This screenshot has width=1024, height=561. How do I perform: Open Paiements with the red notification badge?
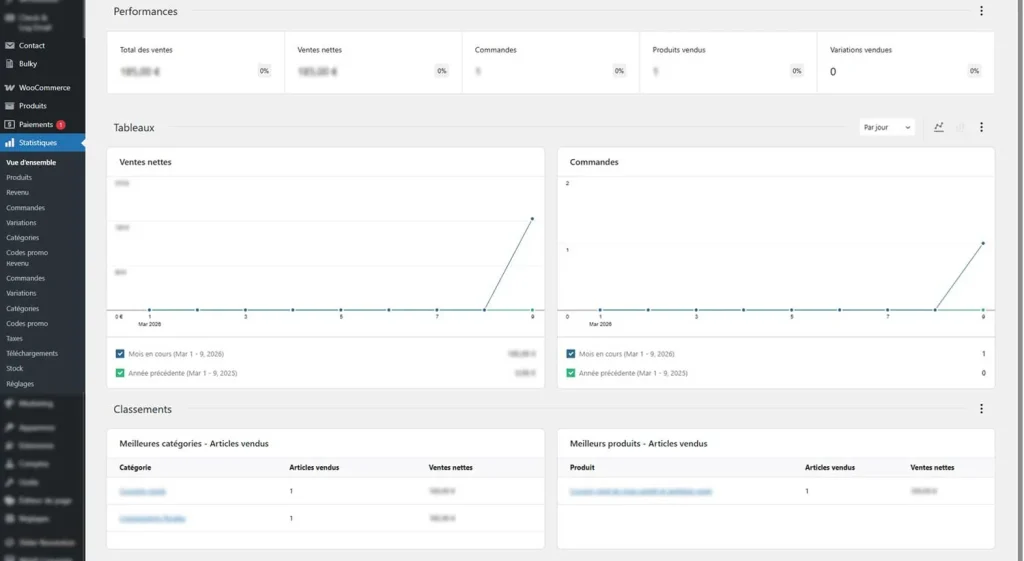[36, 125]
